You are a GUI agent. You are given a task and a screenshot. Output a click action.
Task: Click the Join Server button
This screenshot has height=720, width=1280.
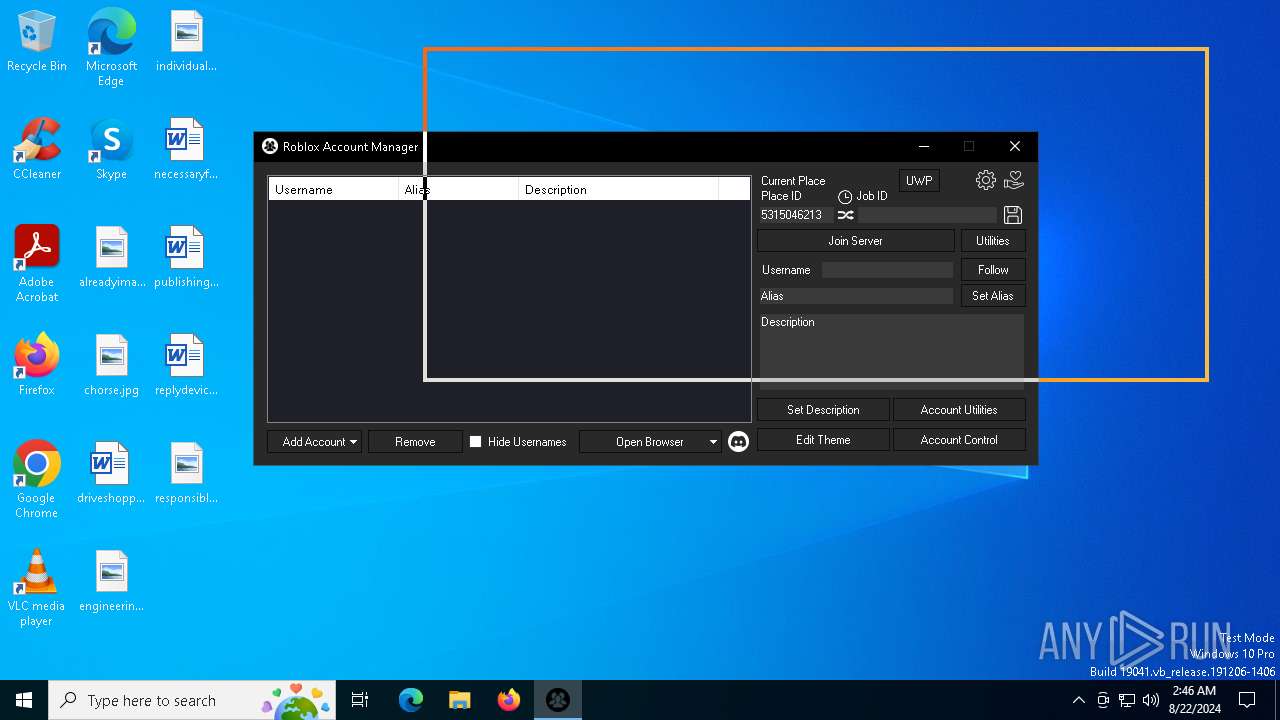point(856,241)
